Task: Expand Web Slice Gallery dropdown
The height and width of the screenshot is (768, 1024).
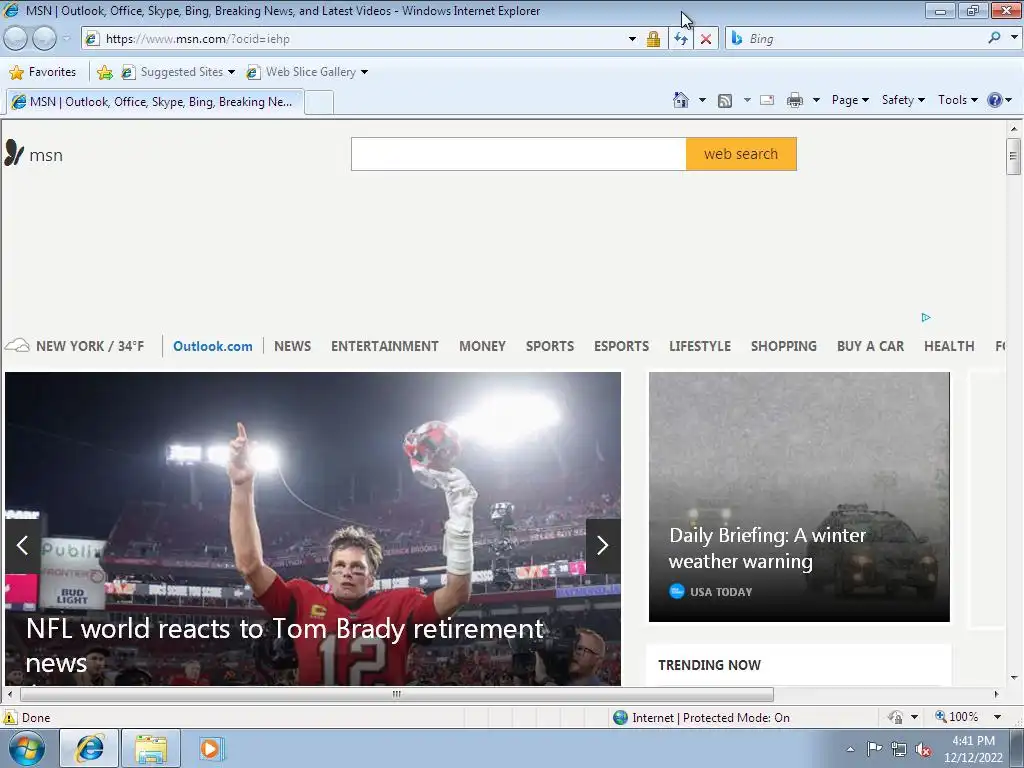Action: pos(364,72)
